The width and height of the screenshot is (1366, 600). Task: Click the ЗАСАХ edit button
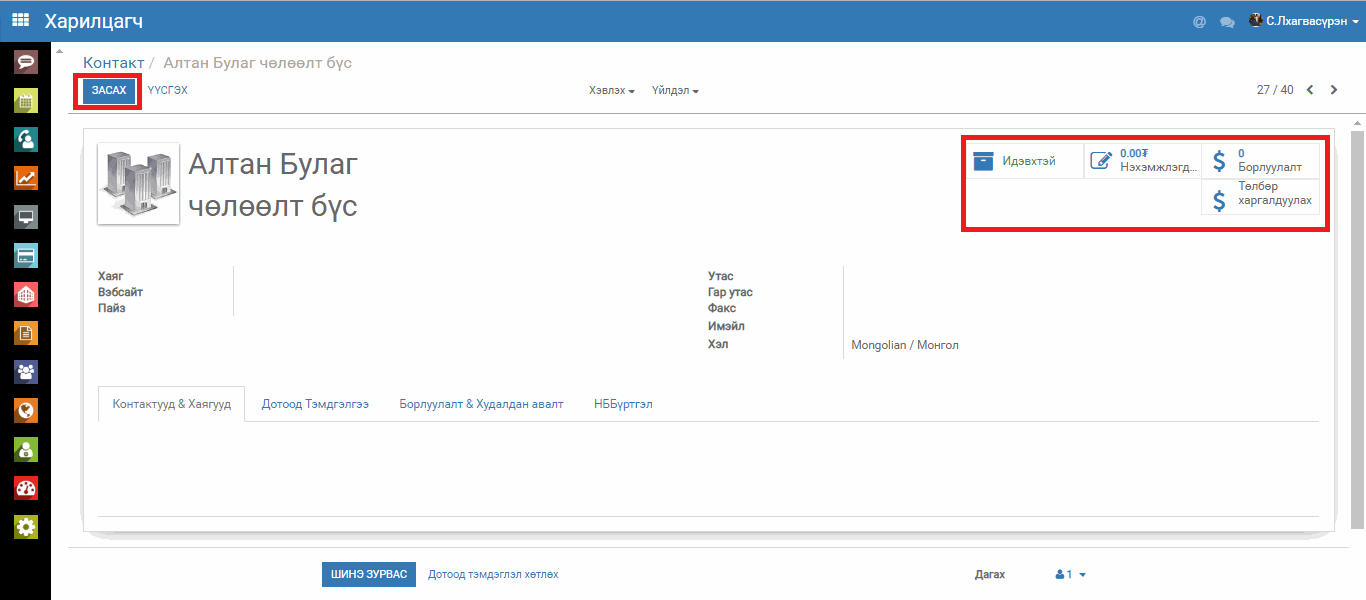tap(109, 91)
